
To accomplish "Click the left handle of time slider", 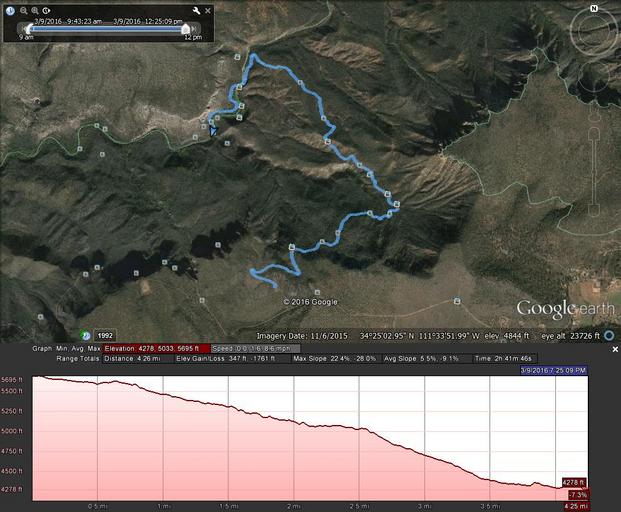I will click(x=29, y=30).
